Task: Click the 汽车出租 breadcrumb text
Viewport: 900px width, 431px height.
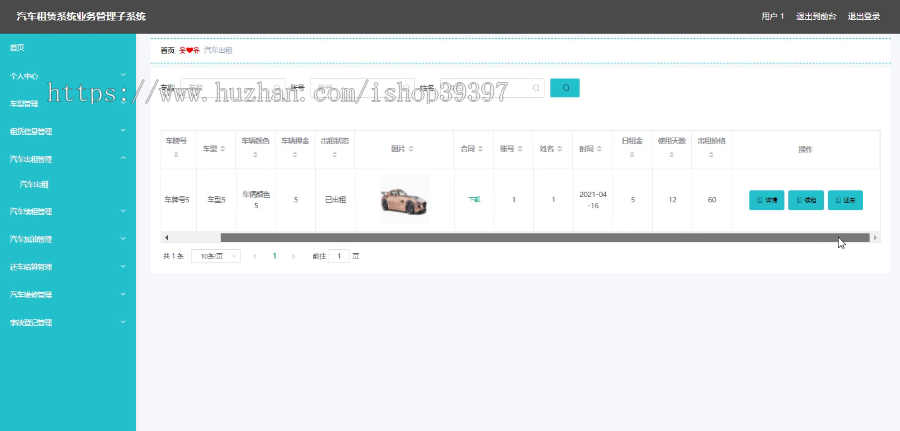Action: pos(218,51)
